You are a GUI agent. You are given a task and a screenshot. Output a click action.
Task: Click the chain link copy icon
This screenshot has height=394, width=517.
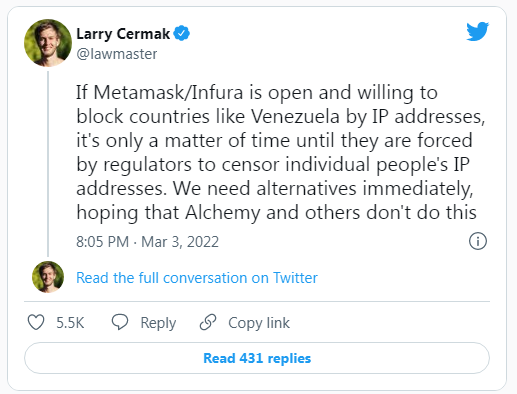[x=208, y=322]
